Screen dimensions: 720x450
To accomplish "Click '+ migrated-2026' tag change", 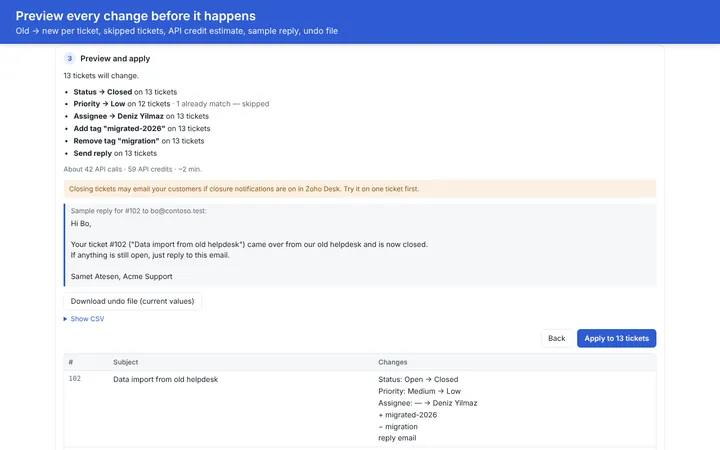I will coord(407,415).
